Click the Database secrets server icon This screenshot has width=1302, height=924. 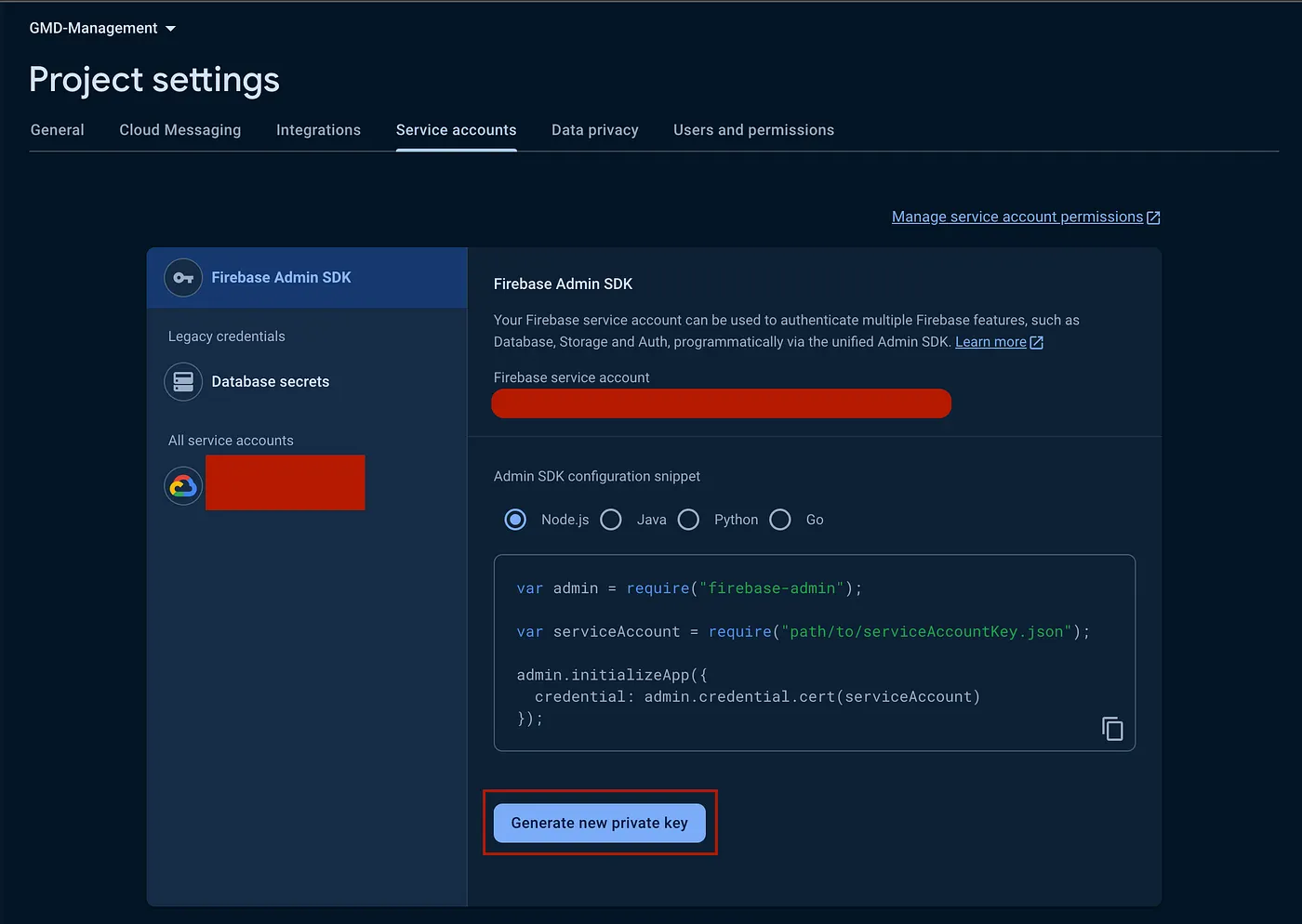click(x=183, y=382)
